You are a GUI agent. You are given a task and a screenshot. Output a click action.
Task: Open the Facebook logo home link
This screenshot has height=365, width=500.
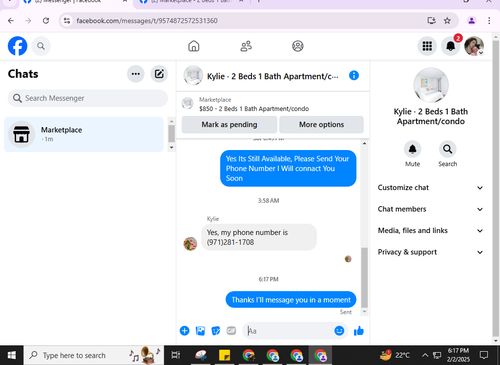17,46
